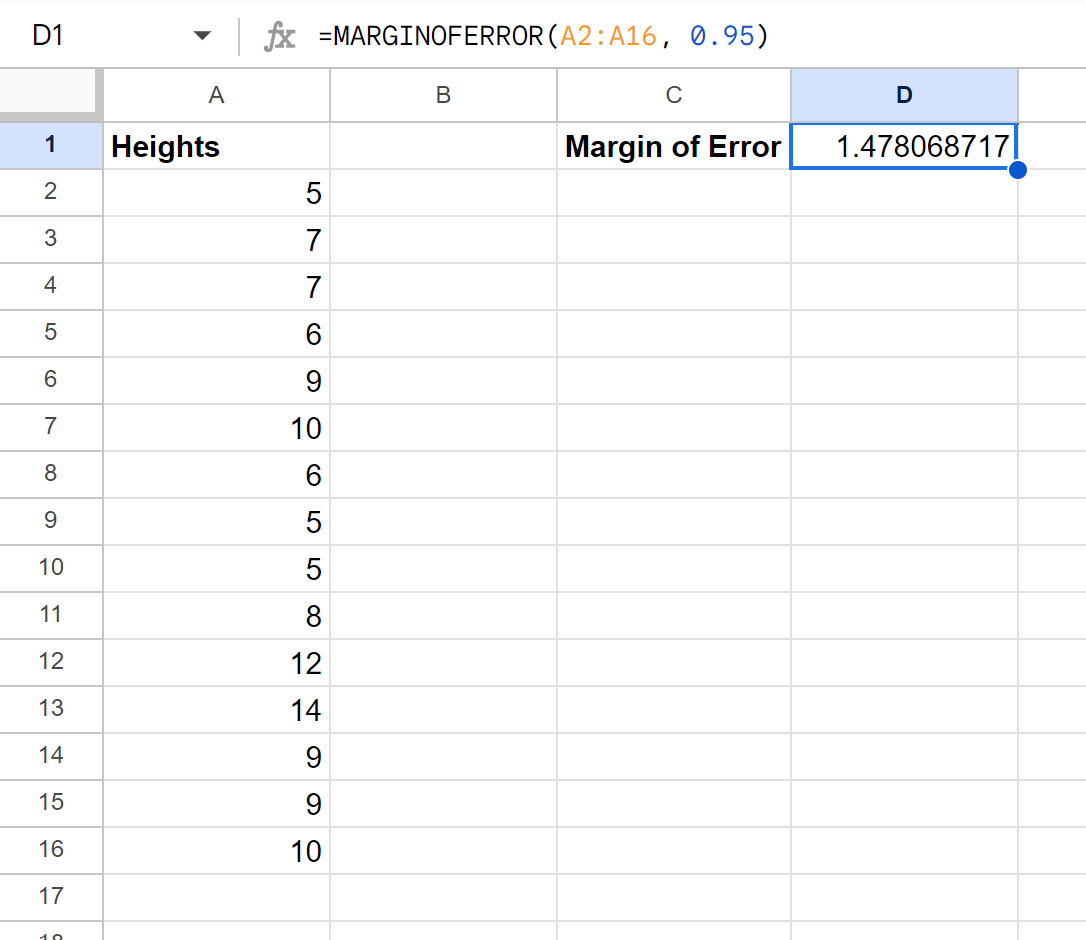Viewport: 1086px width, 940px height.
Task: Click cell D1 with value 1.478068717
Action: click(x=904, y=146)
